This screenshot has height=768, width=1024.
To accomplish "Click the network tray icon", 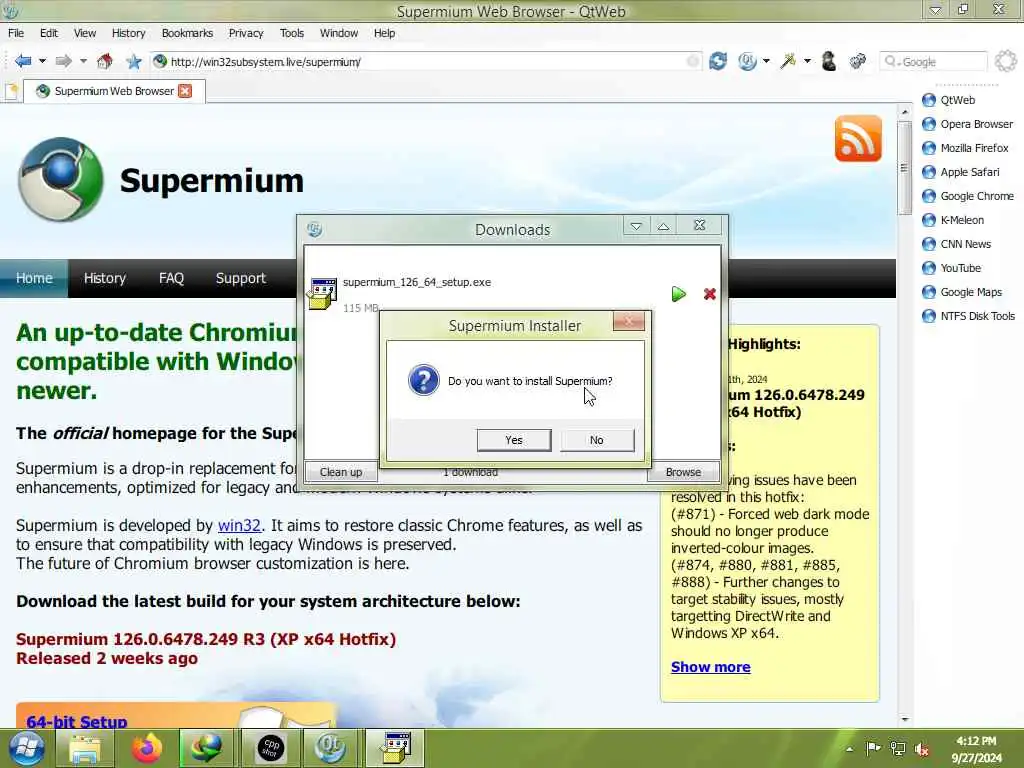I will [898, 749].
